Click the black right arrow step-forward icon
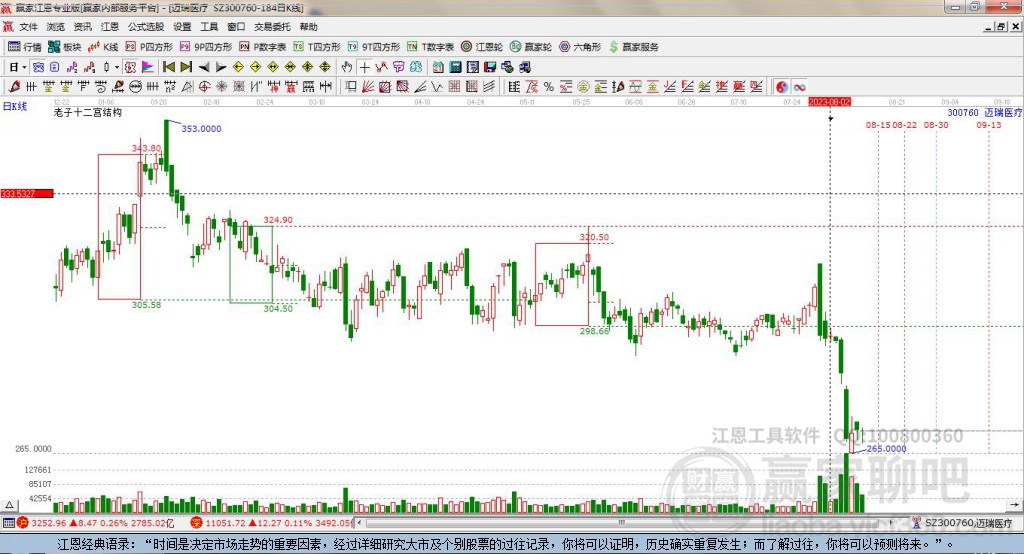Image resolution: width=1024 pixels, height=554 pixels. click(221, 67)
